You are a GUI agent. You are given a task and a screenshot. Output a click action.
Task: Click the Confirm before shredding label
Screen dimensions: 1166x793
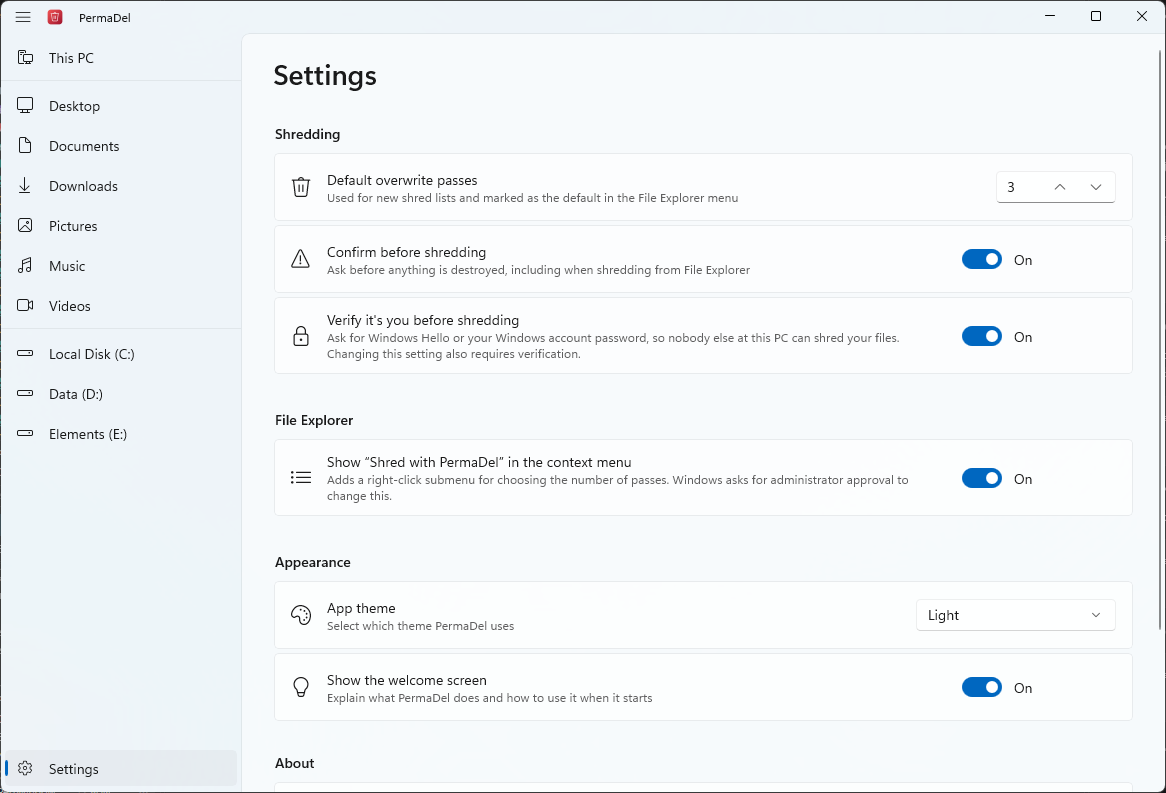407,252
